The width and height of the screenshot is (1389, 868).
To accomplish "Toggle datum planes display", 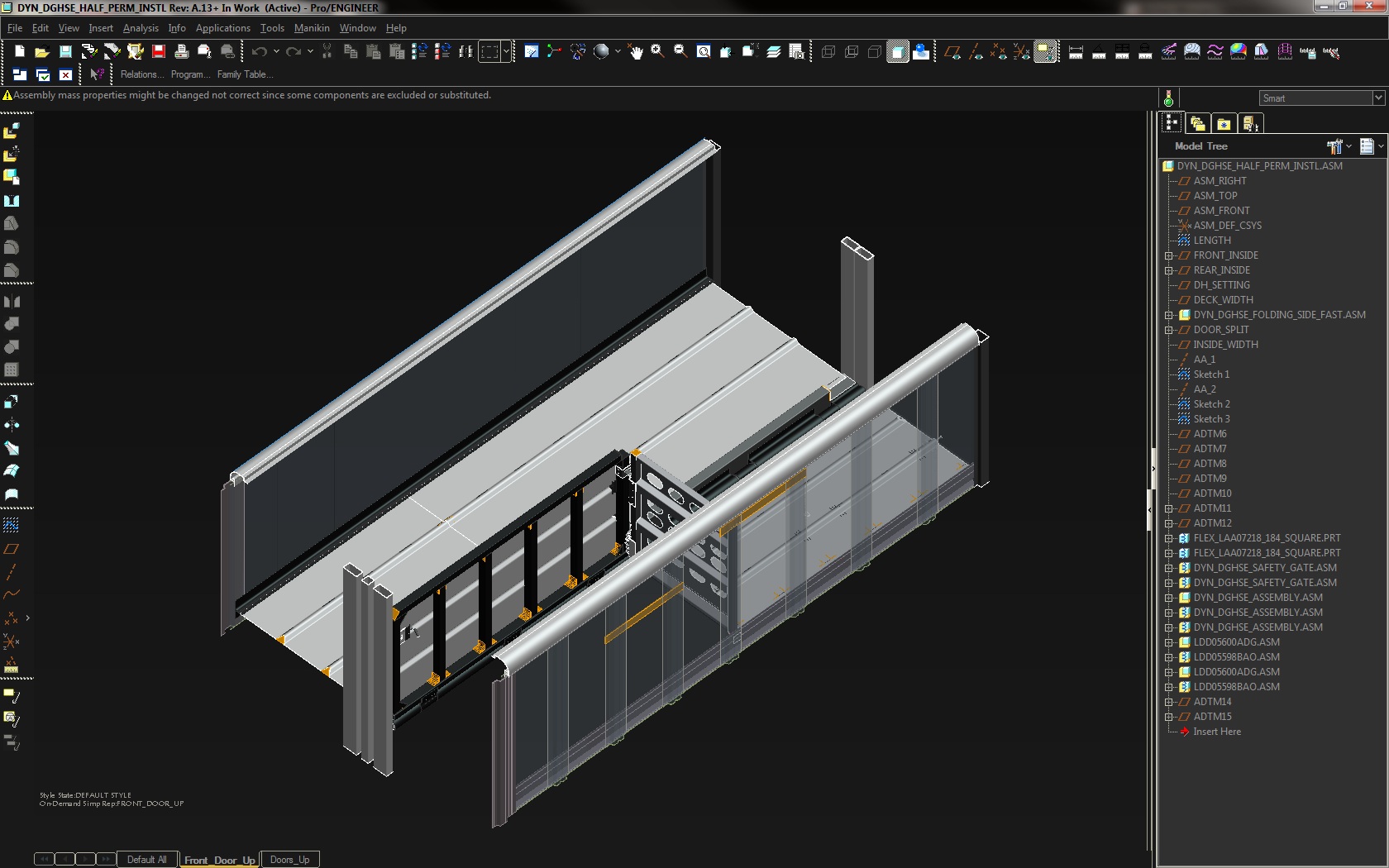I will coord(952,51).
